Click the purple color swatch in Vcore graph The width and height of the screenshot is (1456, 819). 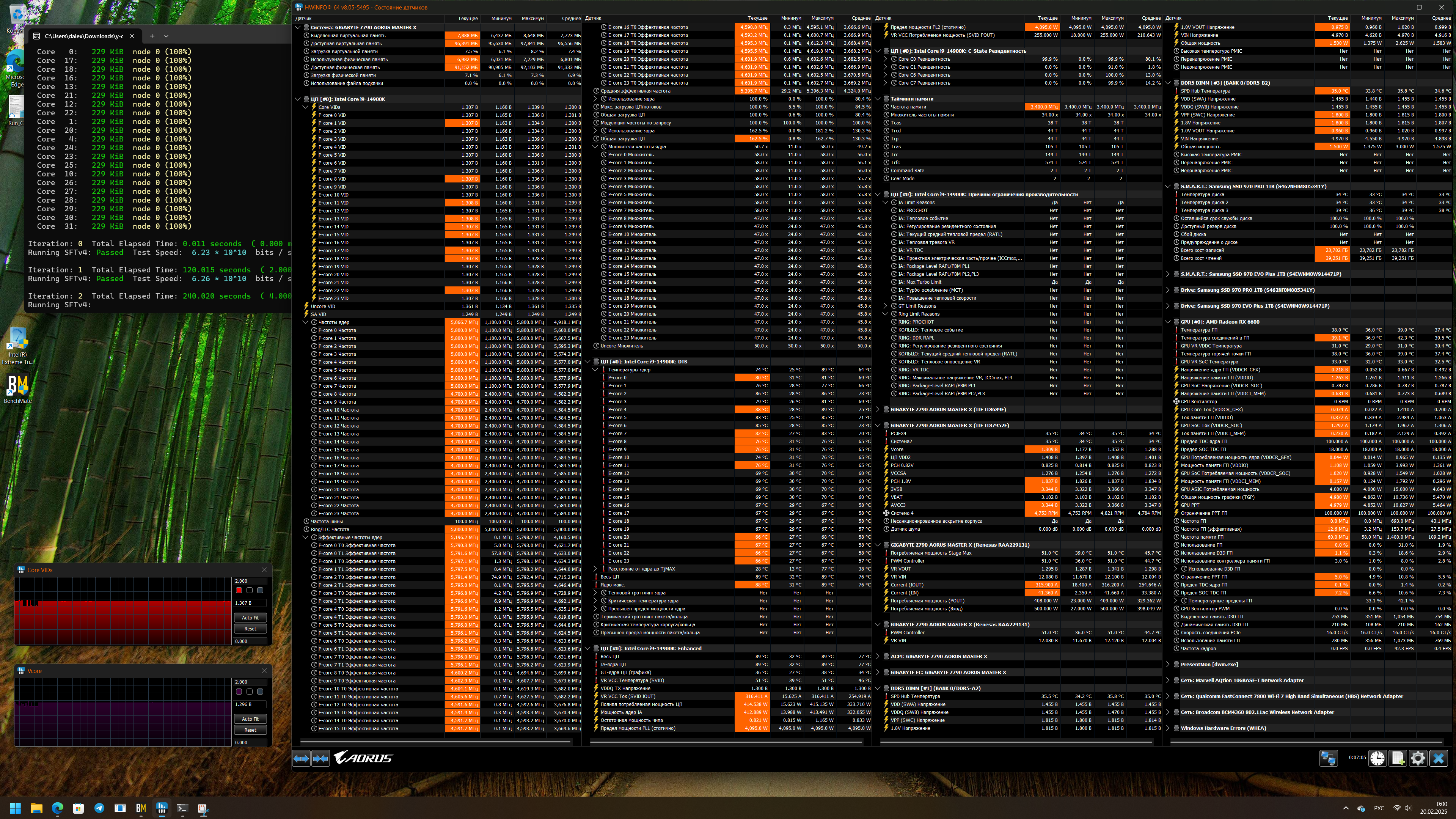(x=239, y=691)
